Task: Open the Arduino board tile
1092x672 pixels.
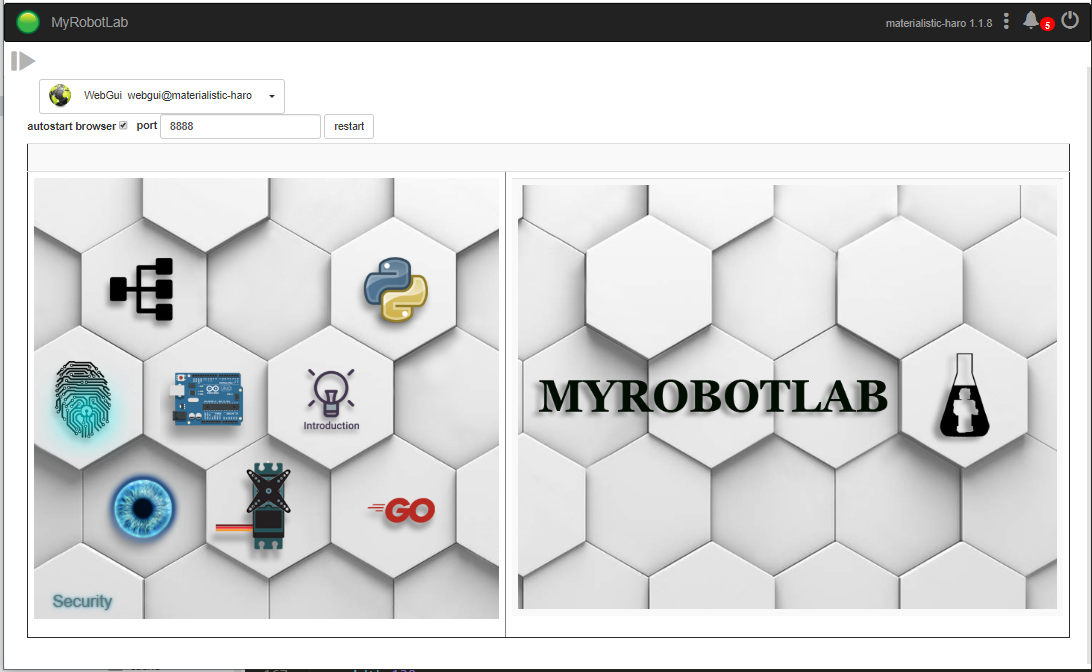Action: [208, 399]
